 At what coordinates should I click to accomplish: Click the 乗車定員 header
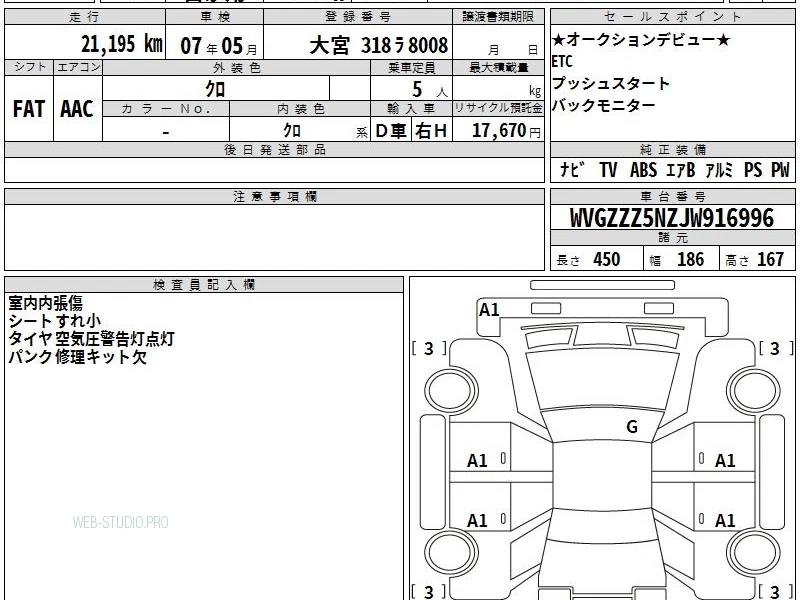[411, 68]
